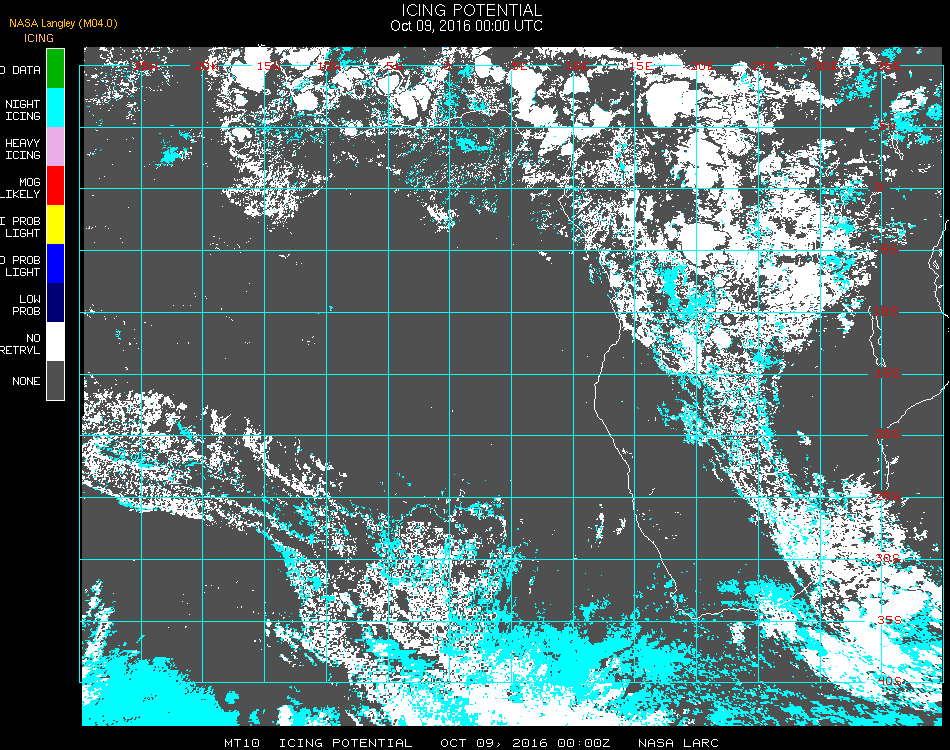Select the cyan NIGHT ICING legend swatch

point(55,107)
